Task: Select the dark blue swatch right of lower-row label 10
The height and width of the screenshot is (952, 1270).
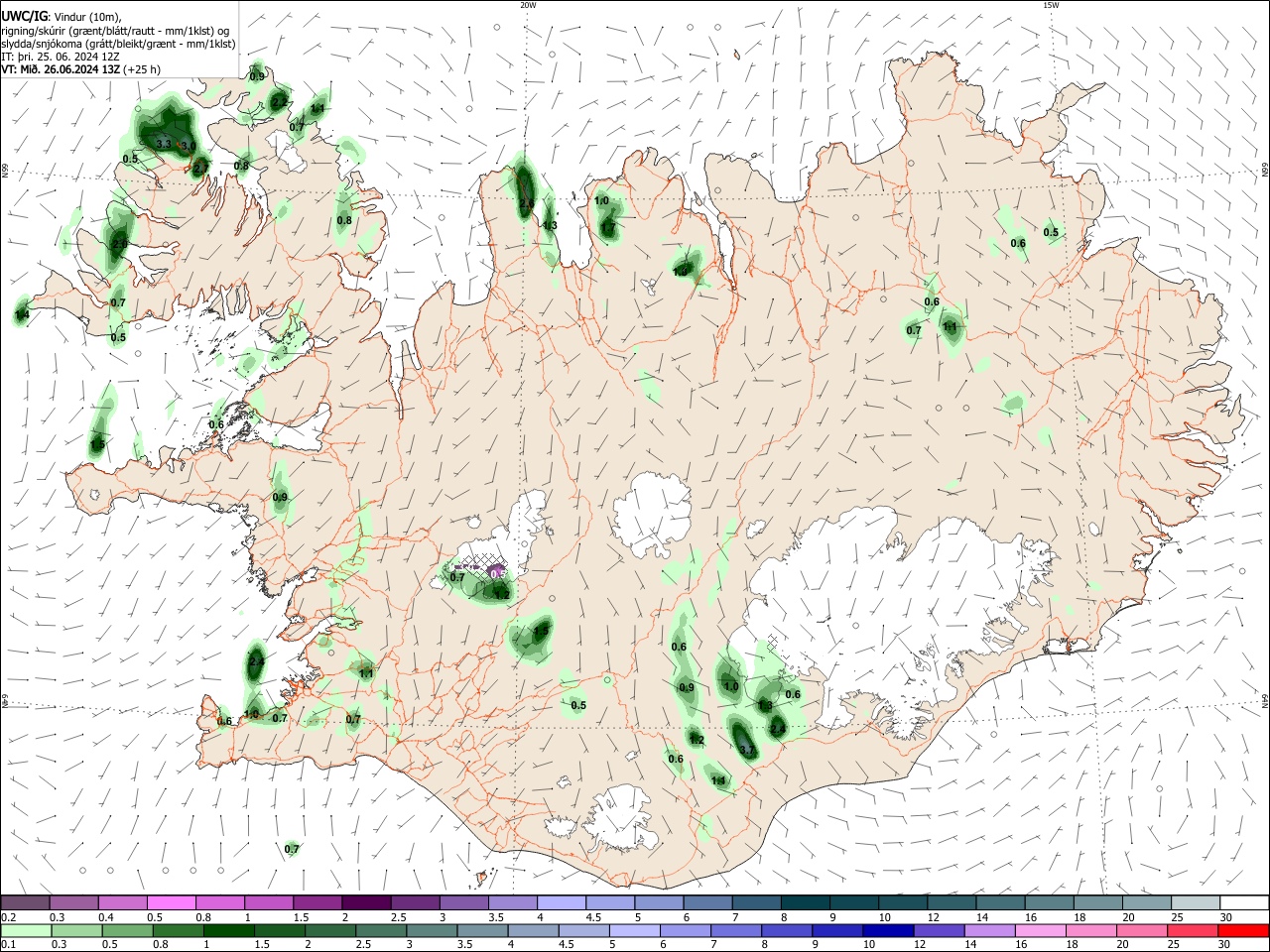Action: point(888,931)
